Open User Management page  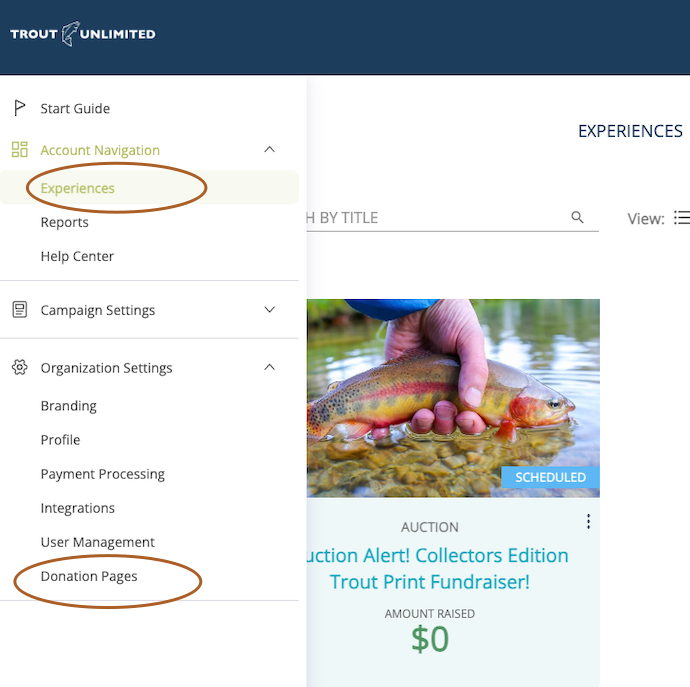98,542
